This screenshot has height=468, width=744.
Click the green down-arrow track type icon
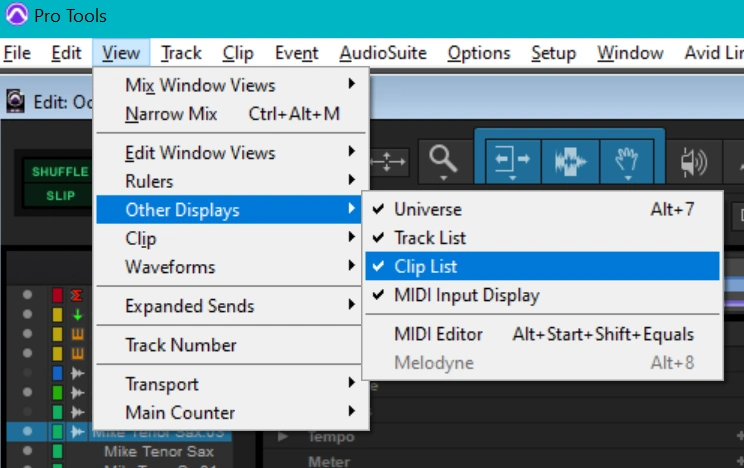coord(75,314)
